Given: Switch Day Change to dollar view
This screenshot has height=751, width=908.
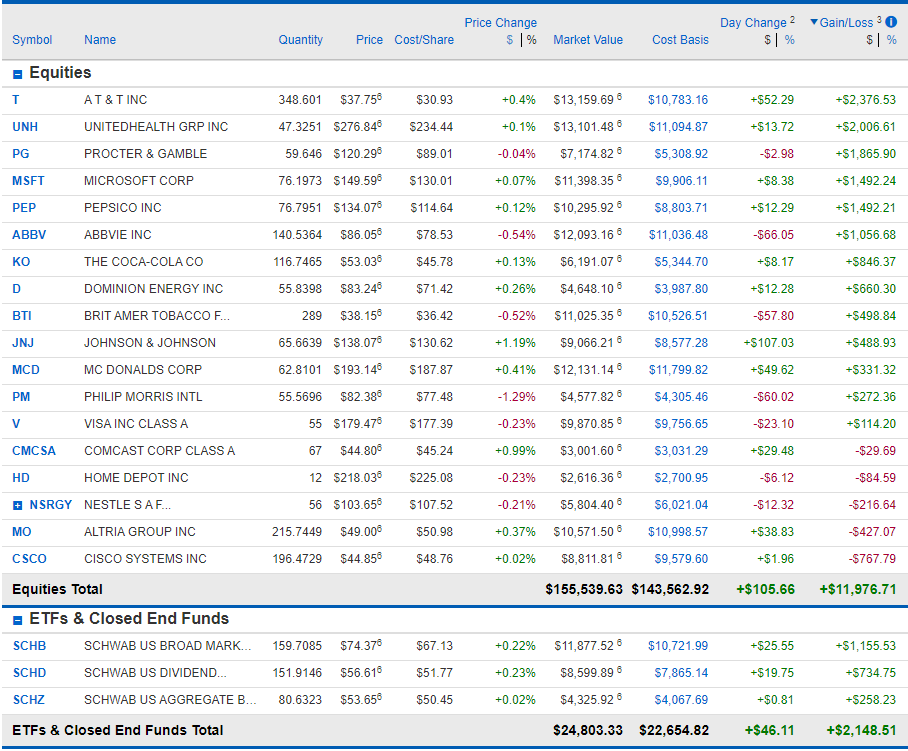Looking at the screenshot, I should click(x=767, y=40).
